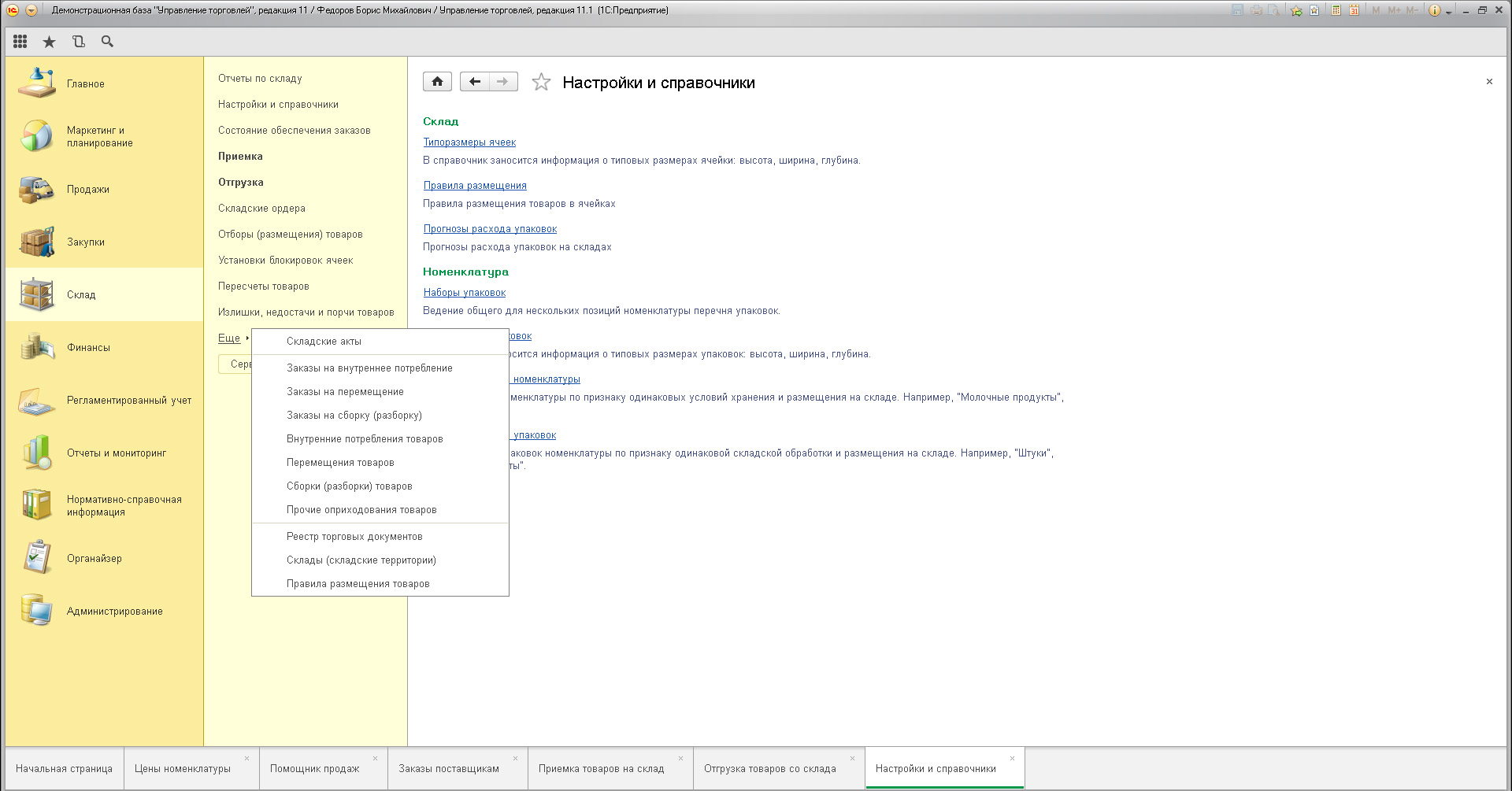Choose Реестр торговых документов
Viewport: 1512px width, 791px height.
380,536
